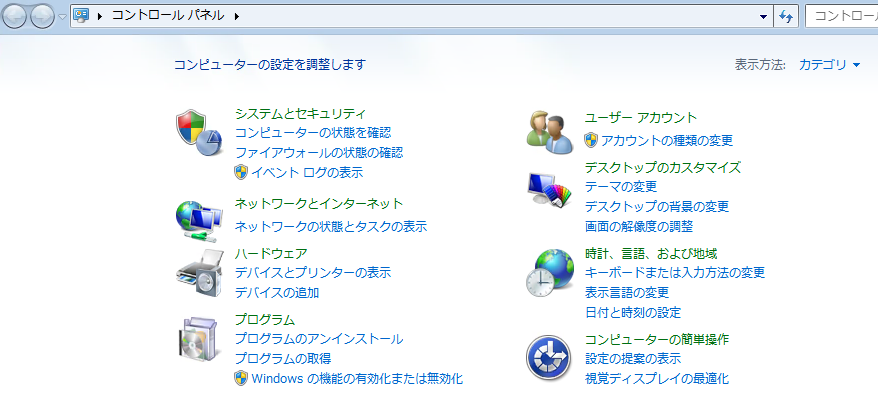Click プログラムの取得 link
Image resolution: width=878 pixels, height=417 pixels.
point(283,358)
